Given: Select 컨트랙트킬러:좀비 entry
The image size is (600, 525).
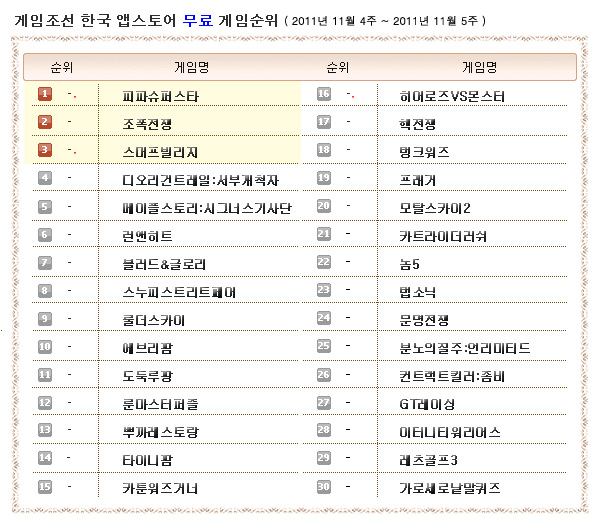Looking at the screenshot, I should point(452,377).
